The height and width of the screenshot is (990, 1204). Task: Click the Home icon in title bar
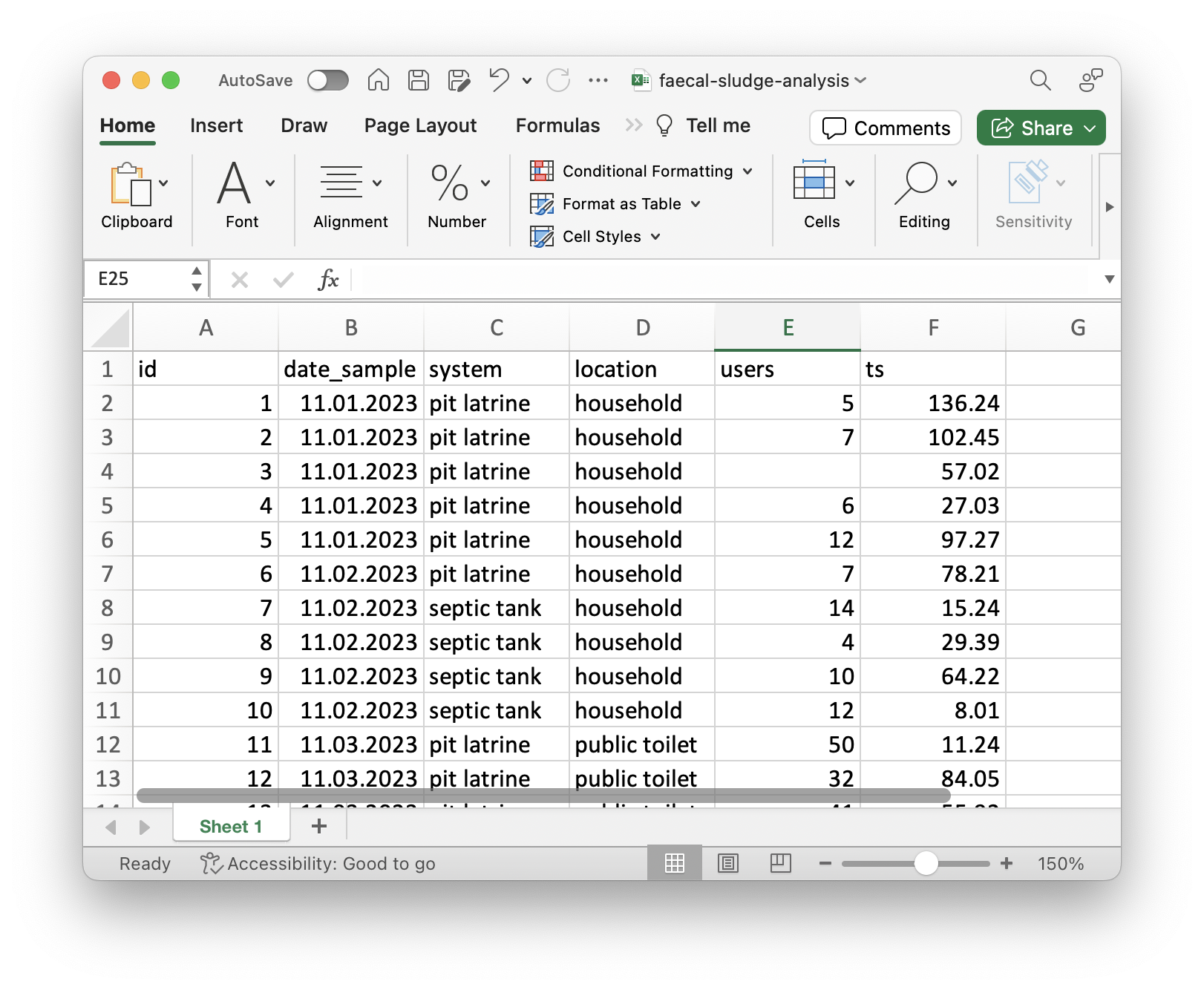tap(379, 80)
